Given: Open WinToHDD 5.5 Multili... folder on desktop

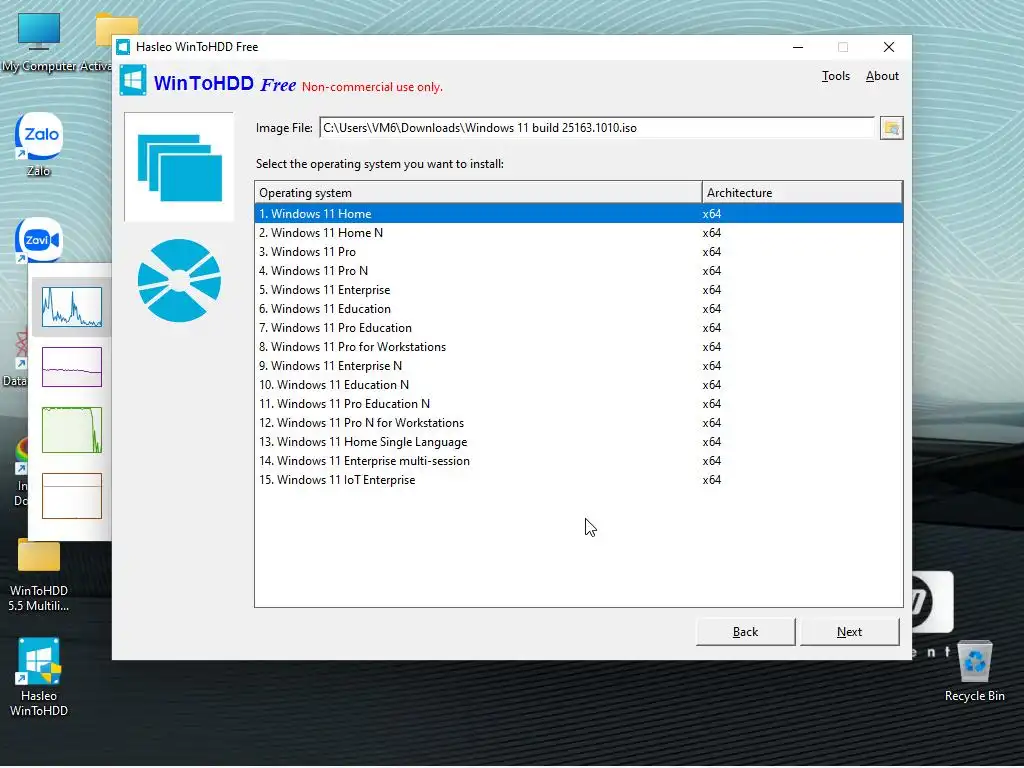Looking at the screenshot, I should coord(39,577).
